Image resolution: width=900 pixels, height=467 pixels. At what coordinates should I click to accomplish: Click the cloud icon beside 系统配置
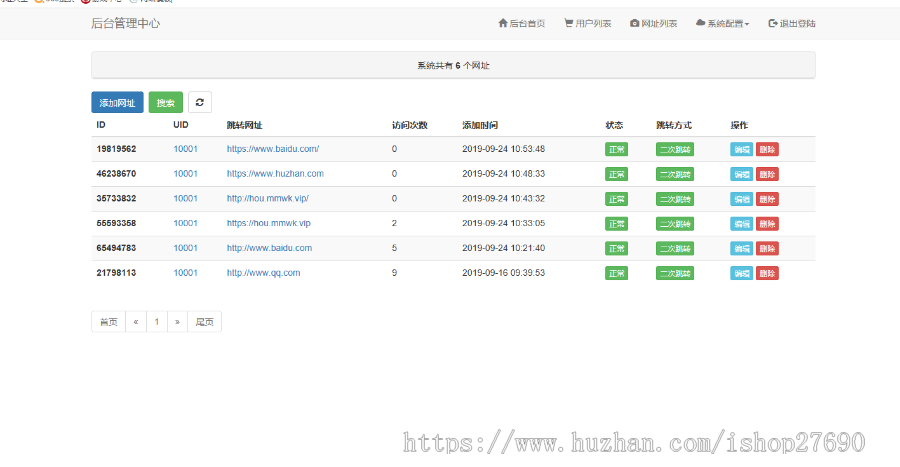[x=700, y=23]
